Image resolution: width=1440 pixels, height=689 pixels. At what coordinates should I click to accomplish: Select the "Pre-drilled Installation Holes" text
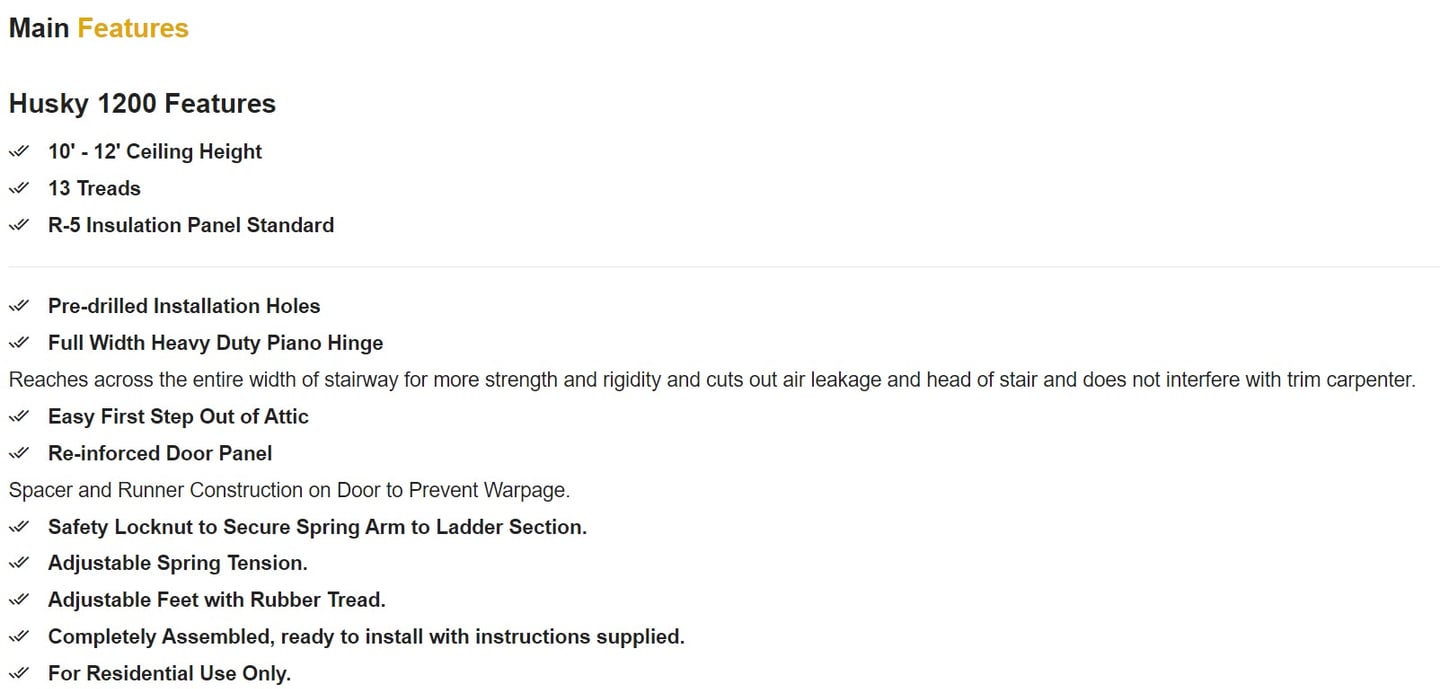[x=184, y=307]
